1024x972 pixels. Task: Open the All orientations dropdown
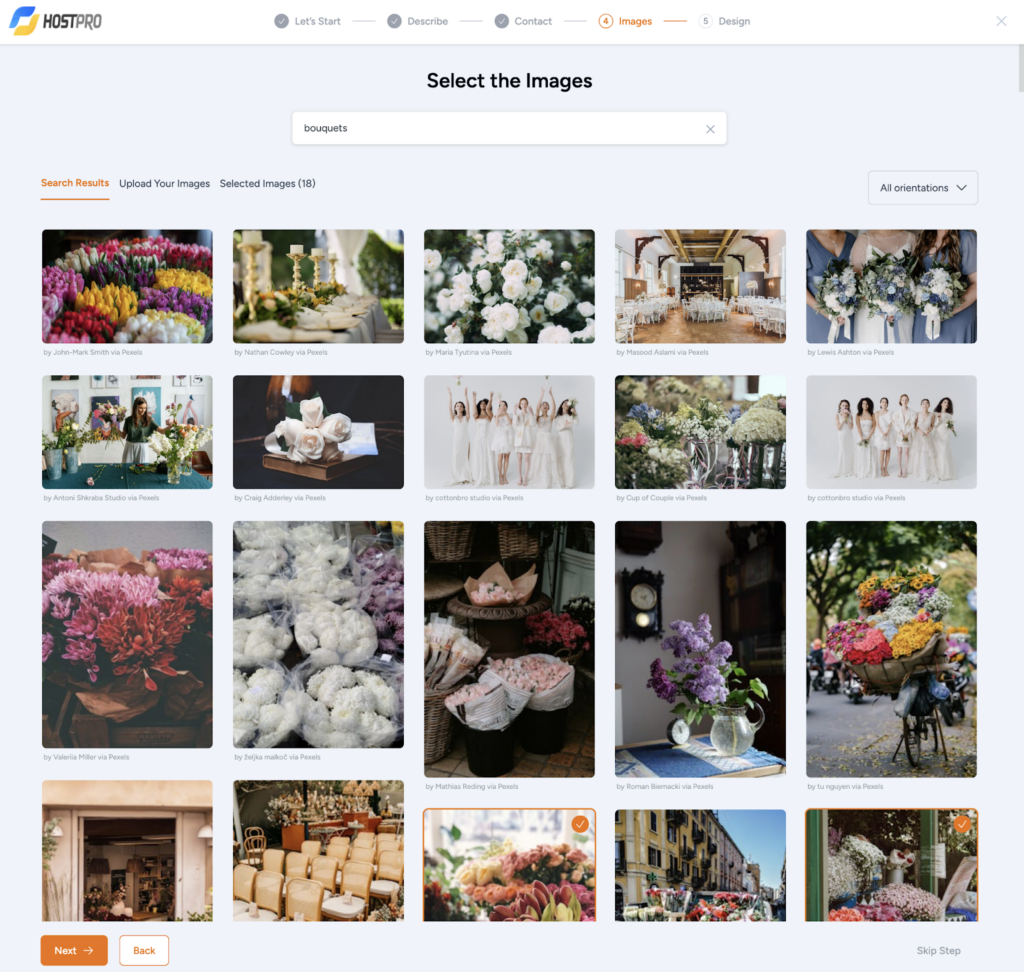pyautogui.click(x=923, y=187)
